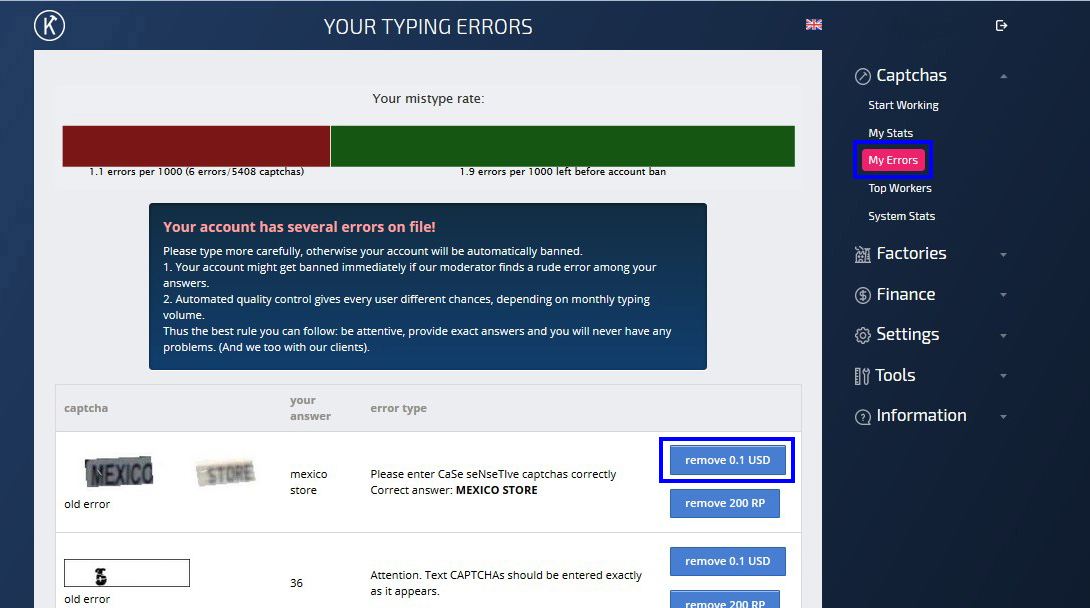Remove MEXICO STORE error for 0.1 USD

727,460
